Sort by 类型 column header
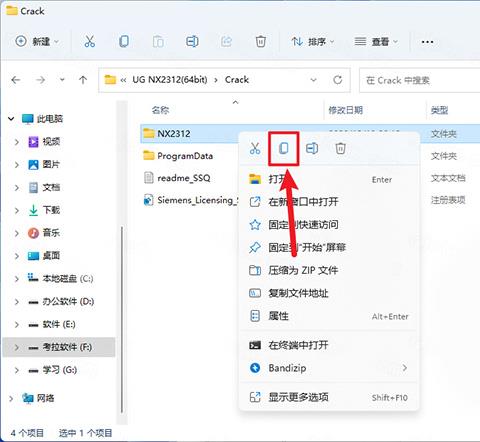480x442 pixels. point(439,110)
